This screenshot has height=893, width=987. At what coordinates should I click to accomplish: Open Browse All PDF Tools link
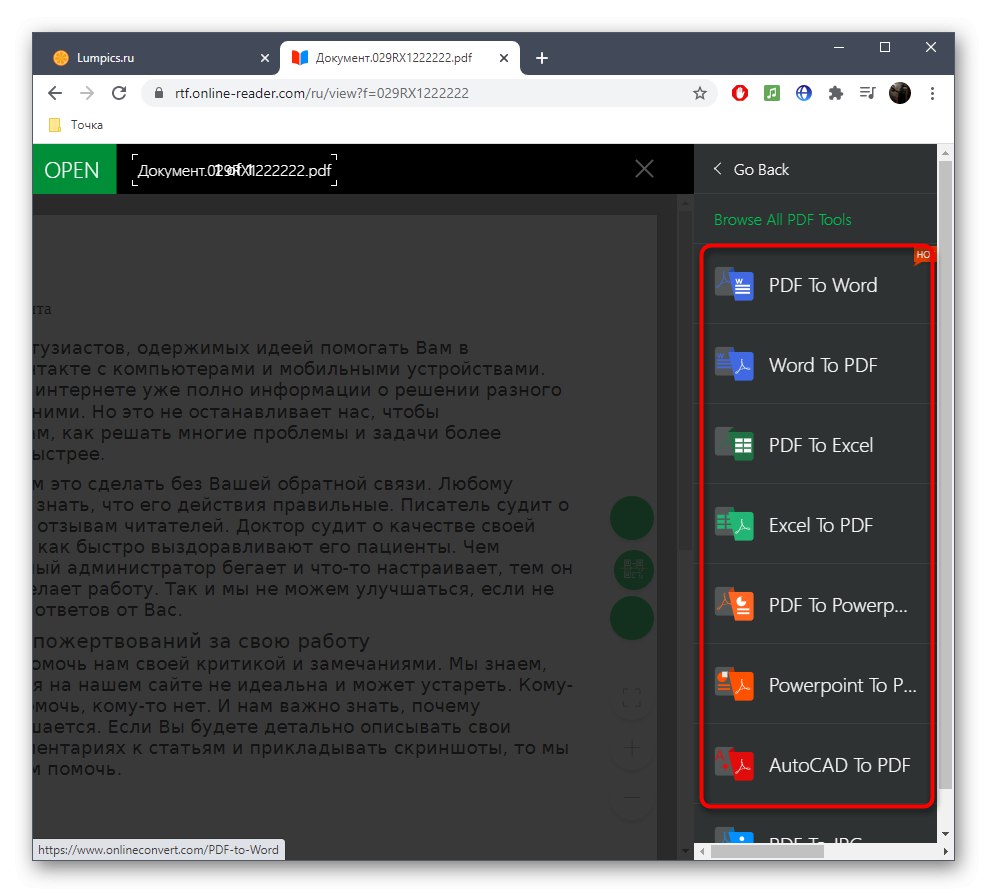781,219
